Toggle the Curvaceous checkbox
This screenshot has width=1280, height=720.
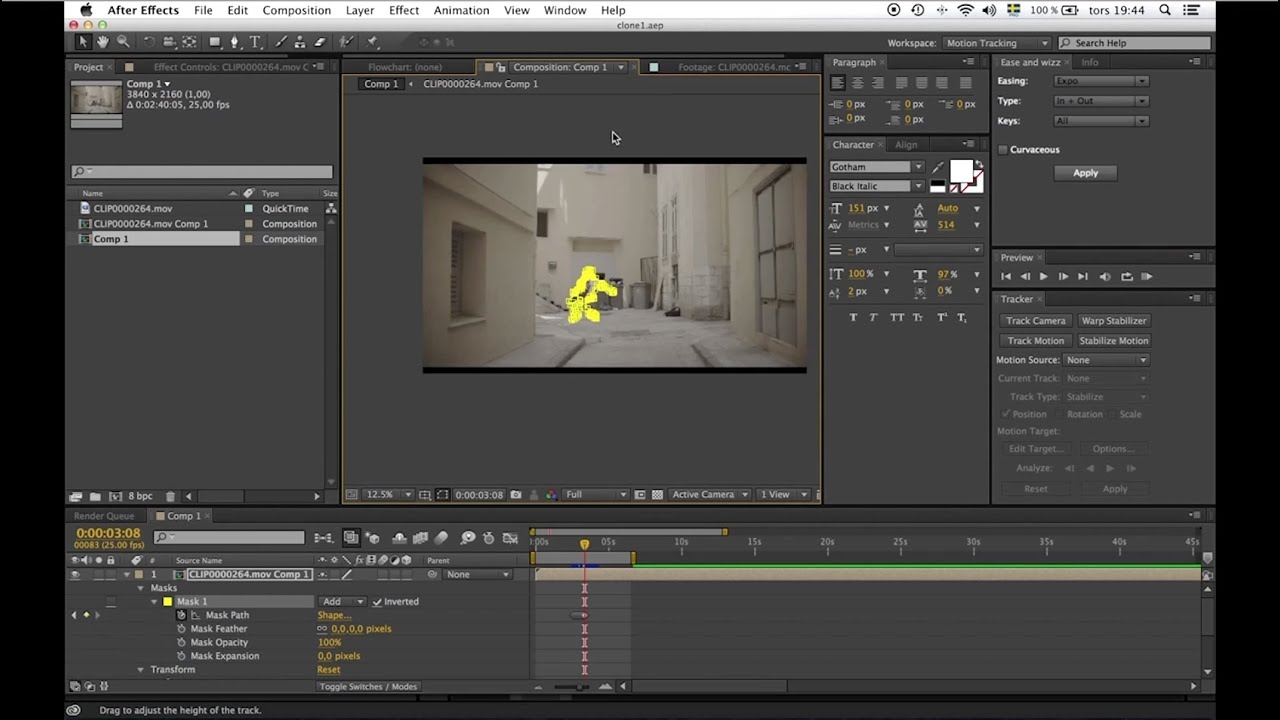click(x=1003, y=150)
